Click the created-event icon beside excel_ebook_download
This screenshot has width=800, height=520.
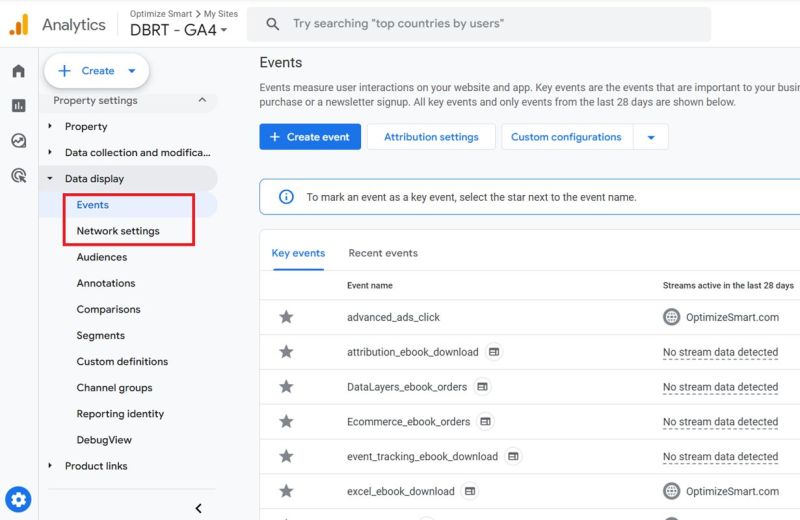point(470,491)
